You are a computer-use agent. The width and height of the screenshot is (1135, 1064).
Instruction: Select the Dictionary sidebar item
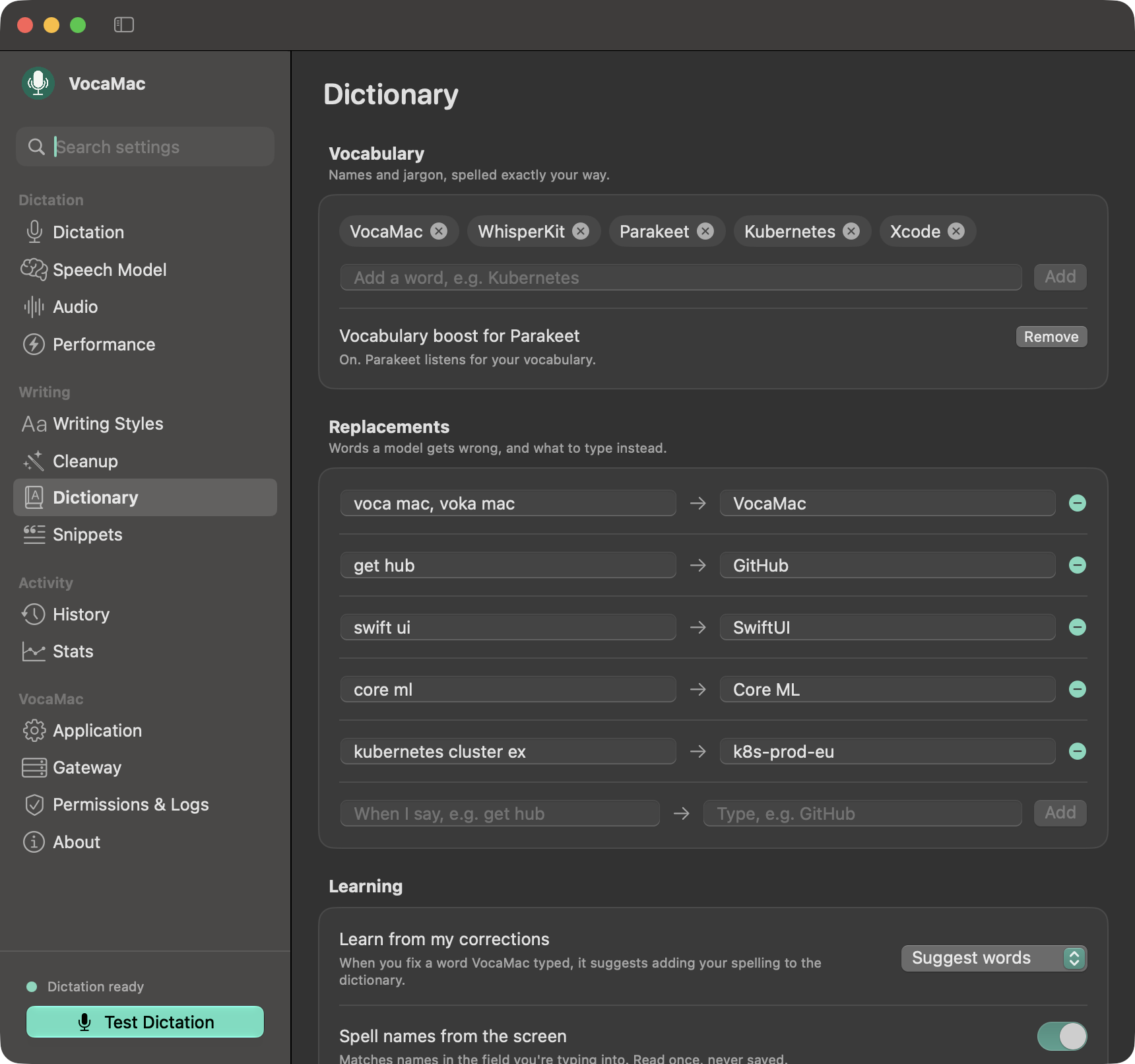pyautogui.click(x=145, y=498)
